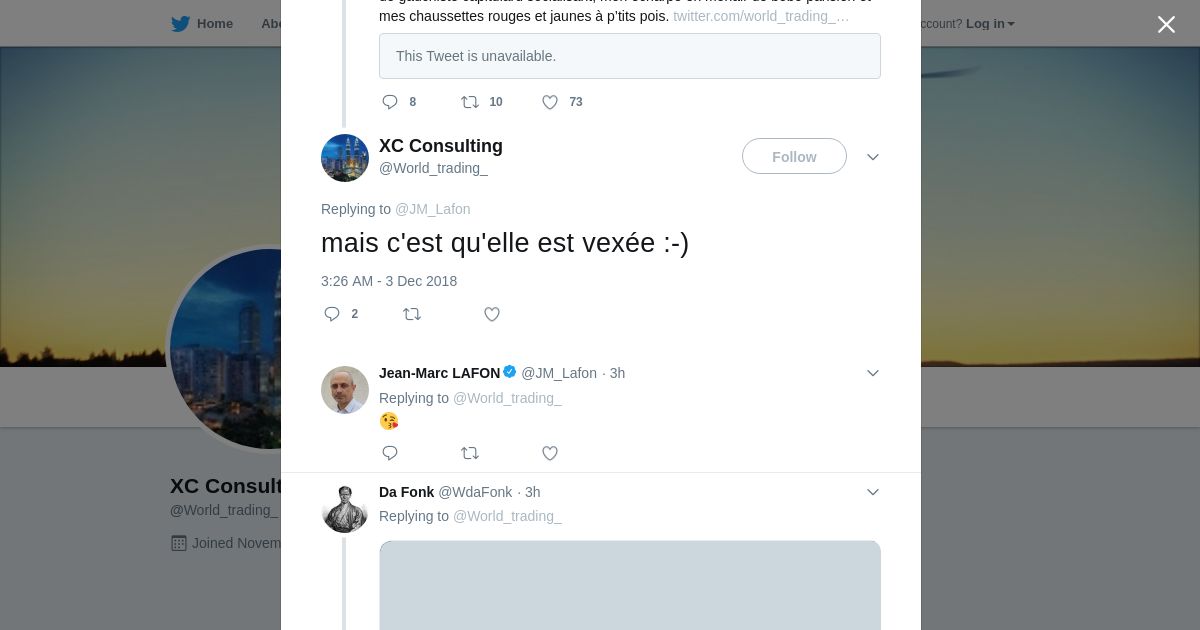
Task: Open the truncated twitter.com/world_trading_ link
Action: point(761,16)
